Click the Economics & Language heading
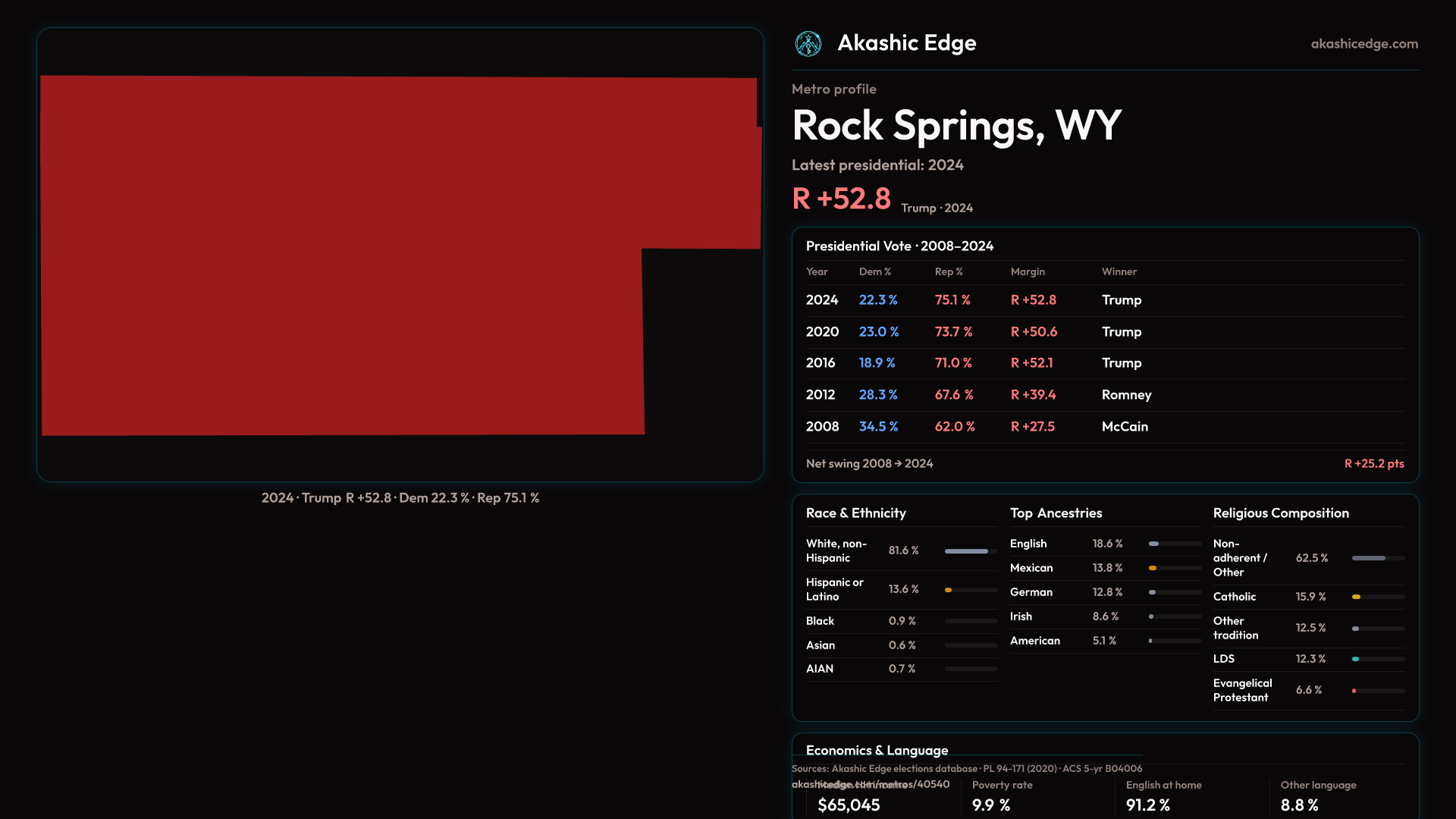Screen dimensions: 1456x819 877,750
